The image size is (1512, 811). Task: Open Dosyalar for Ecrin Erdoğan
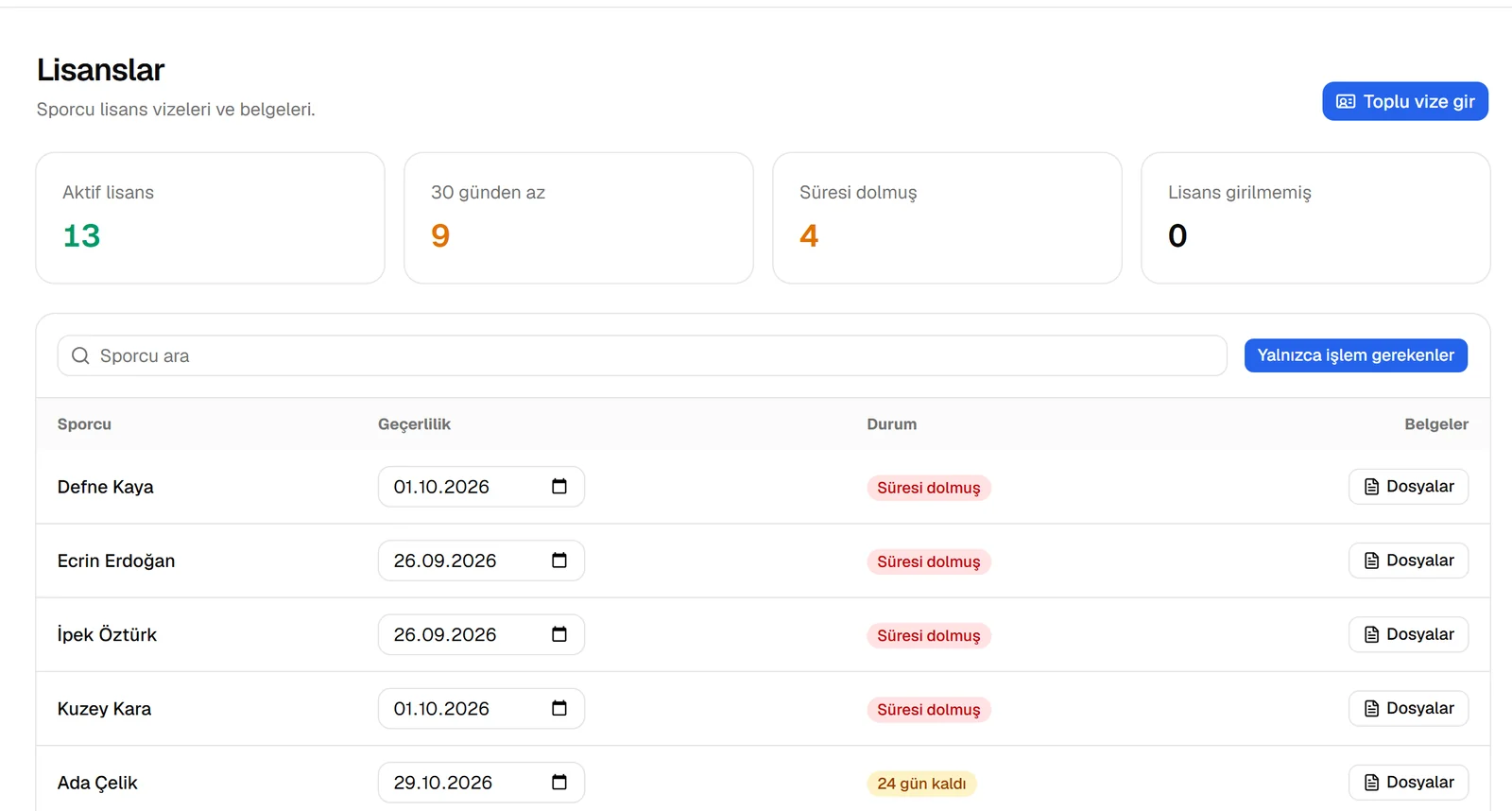pyautogui.click(x=1408, y=561)
